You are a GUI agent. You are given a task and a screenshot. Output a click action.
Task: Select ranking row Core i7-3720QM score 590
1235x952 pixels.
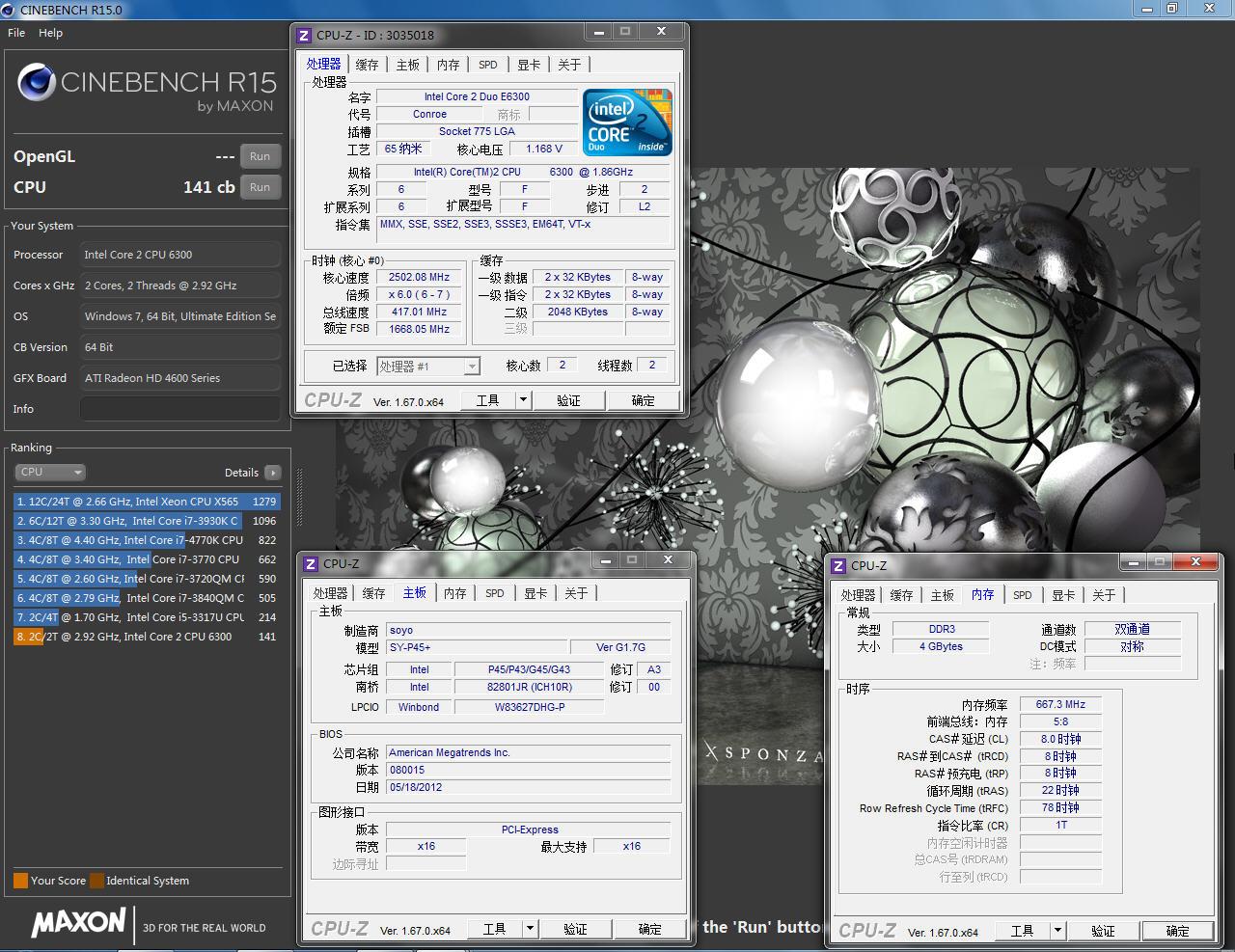(x=147, y=579)
